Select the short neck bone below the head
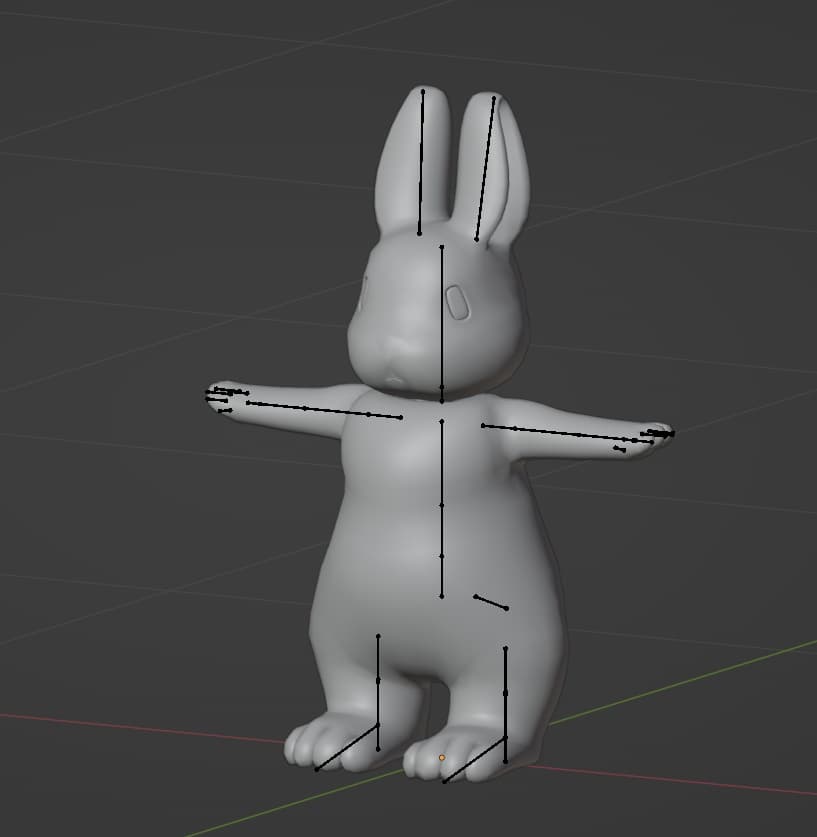 tap(442, 394)
